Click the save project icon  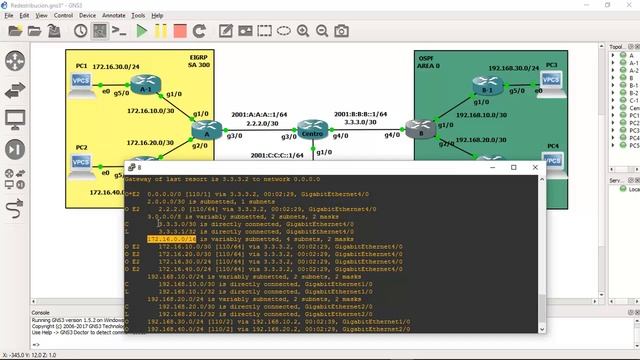click(54, 31)
